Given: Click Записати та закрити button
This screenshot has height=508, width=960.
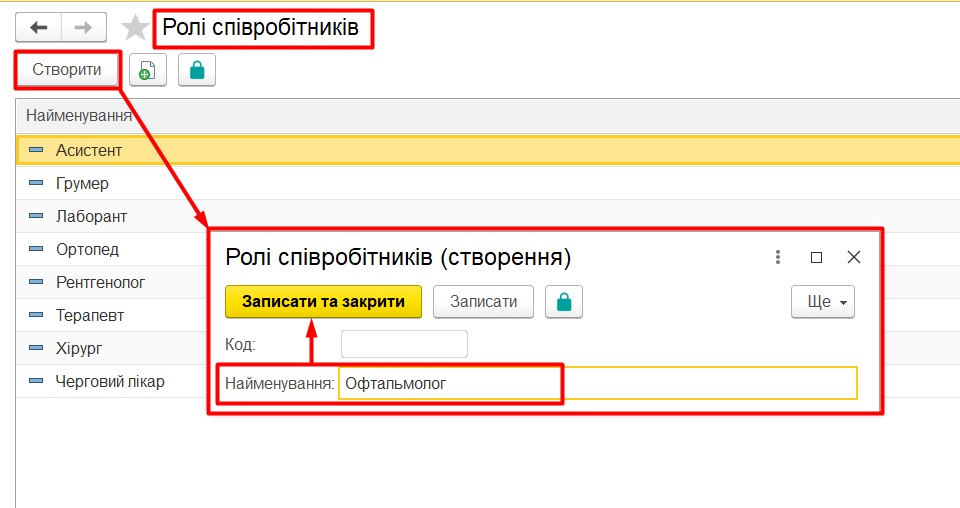Looking at the screenshot, I should [323, 302].
